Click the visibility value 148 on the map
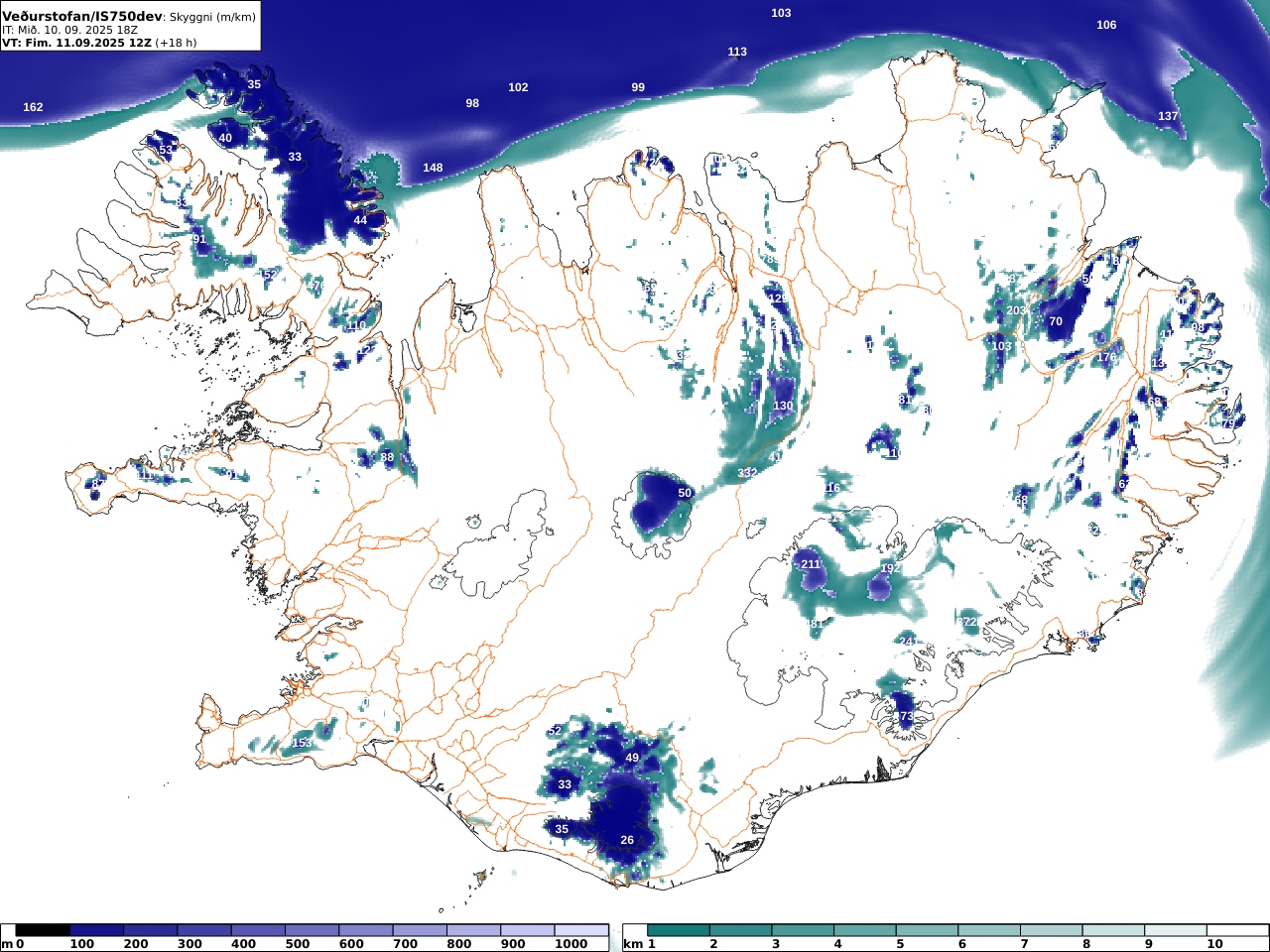The image size is (1270, 952). (x=433, y=168)
